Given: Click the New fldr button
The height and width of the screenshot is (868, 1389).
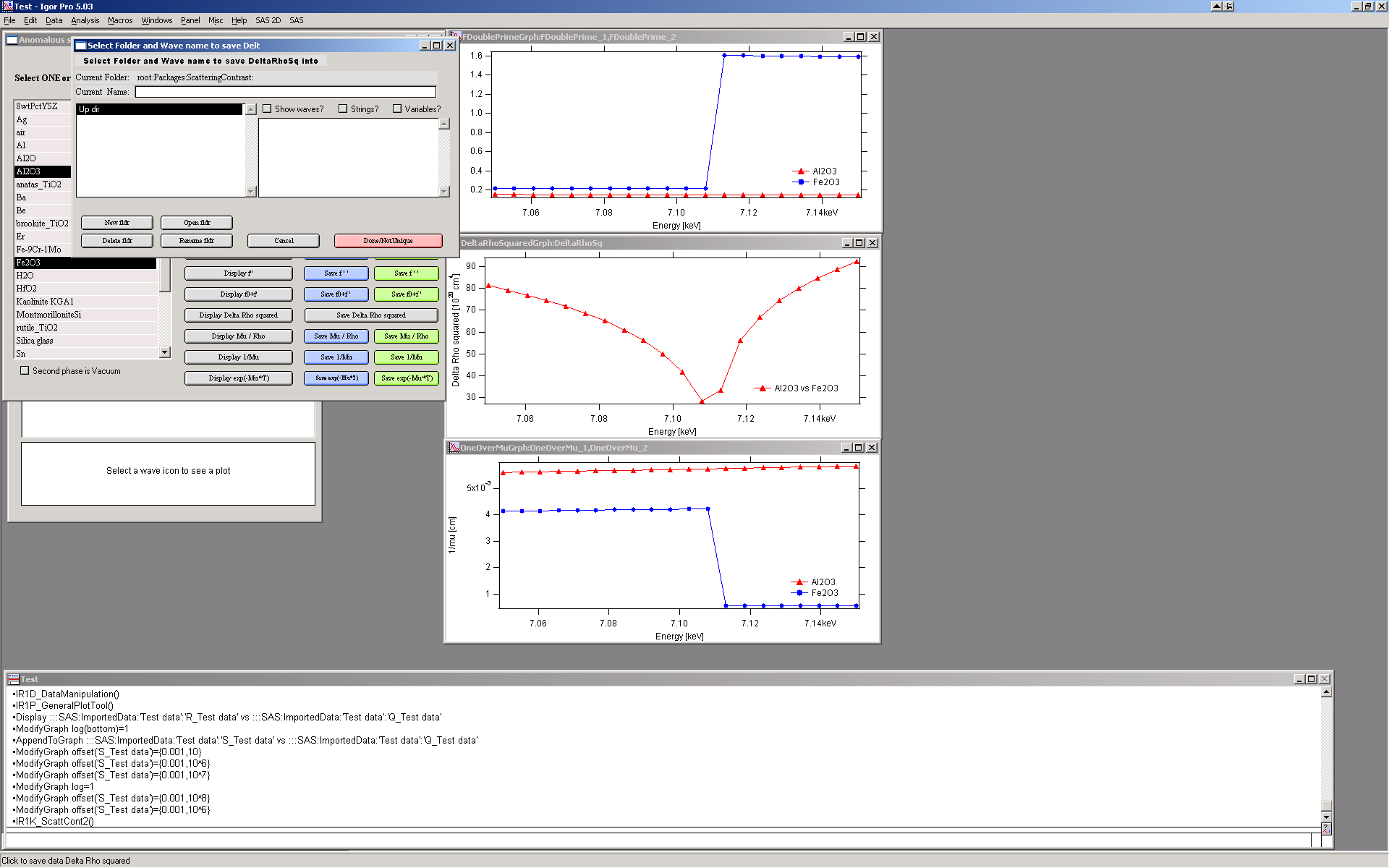Looking at the screenshot, I should tap(117, 223).
